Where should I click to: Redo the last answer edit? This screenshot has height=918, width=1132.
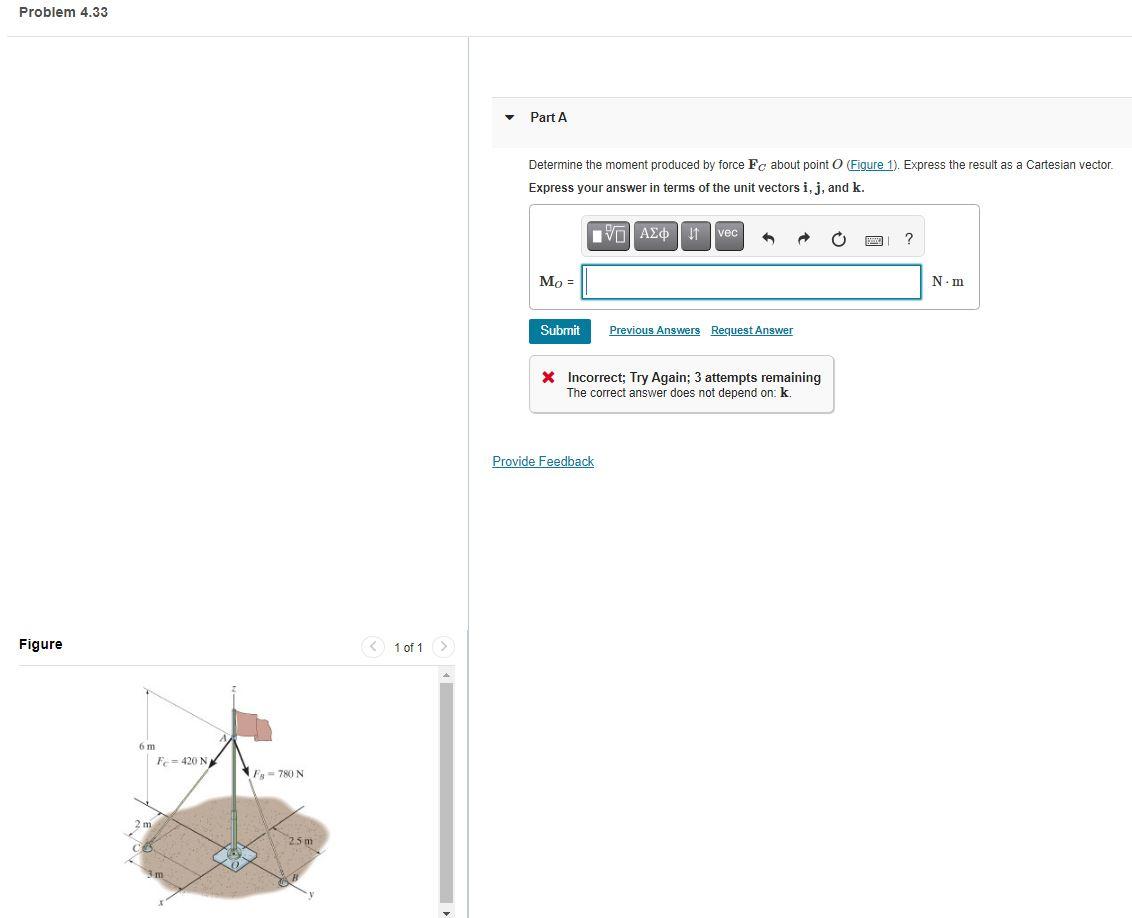point(804,239)
